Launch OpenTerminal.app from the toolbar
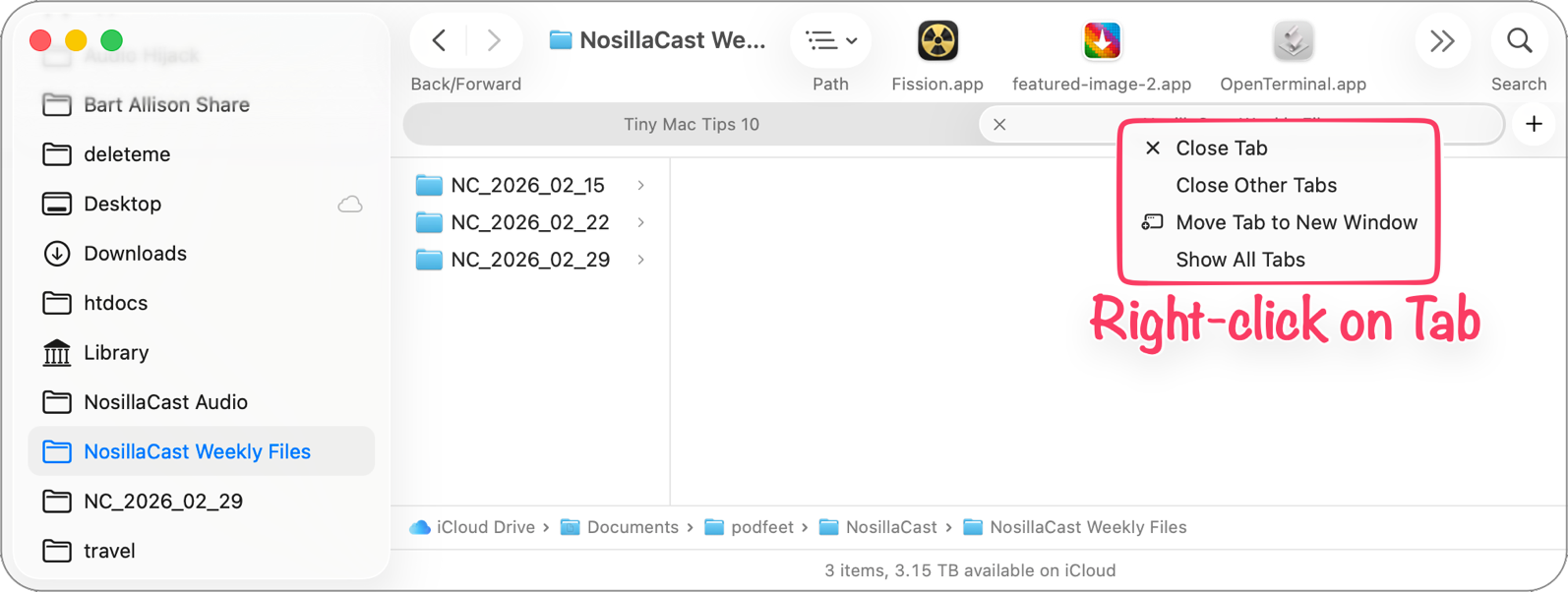 coord(1293,41)
